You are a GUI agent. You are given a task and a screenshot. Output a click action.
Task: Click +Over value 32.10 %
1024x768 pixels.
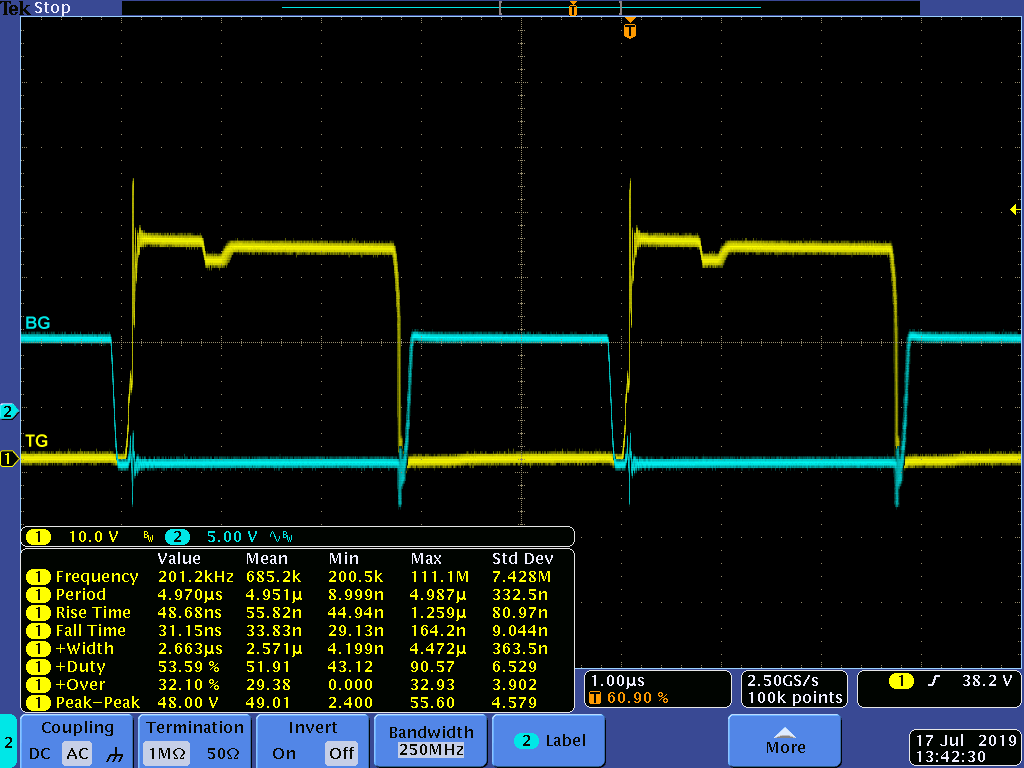coord(189,685)
